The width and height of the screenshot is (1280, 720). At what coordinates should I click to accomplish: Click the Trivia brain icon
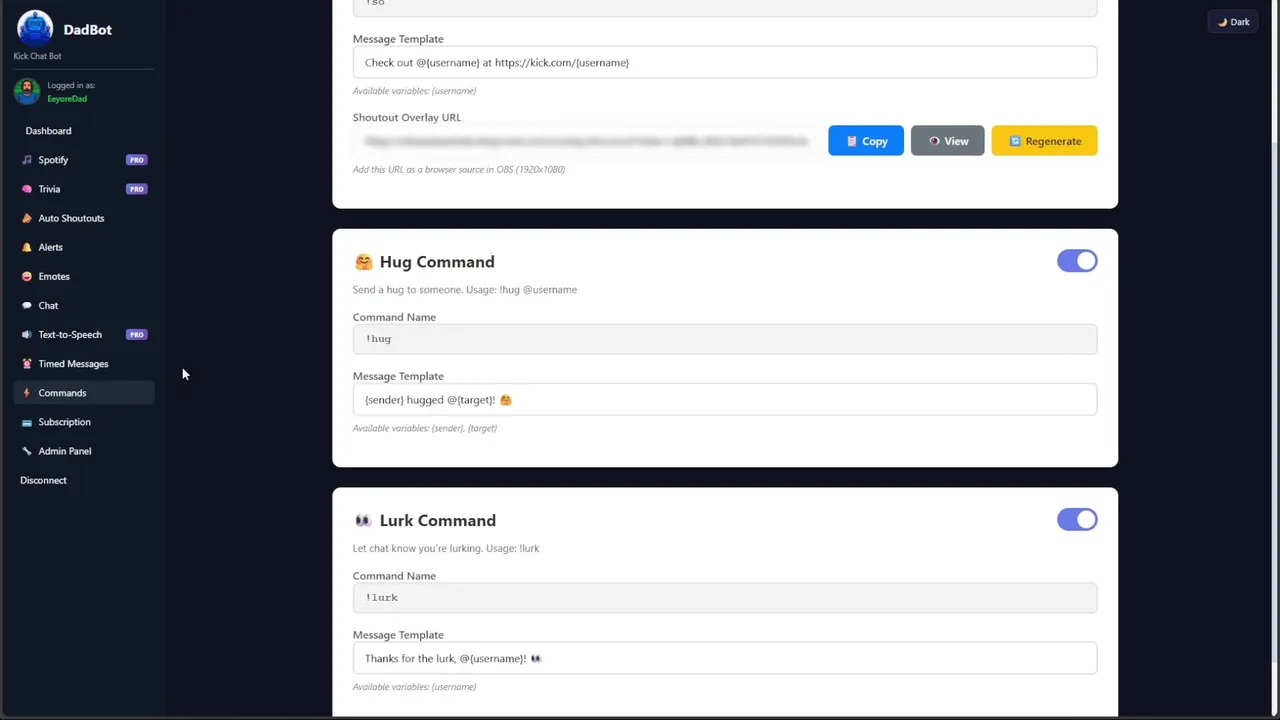tap(27, 189)
